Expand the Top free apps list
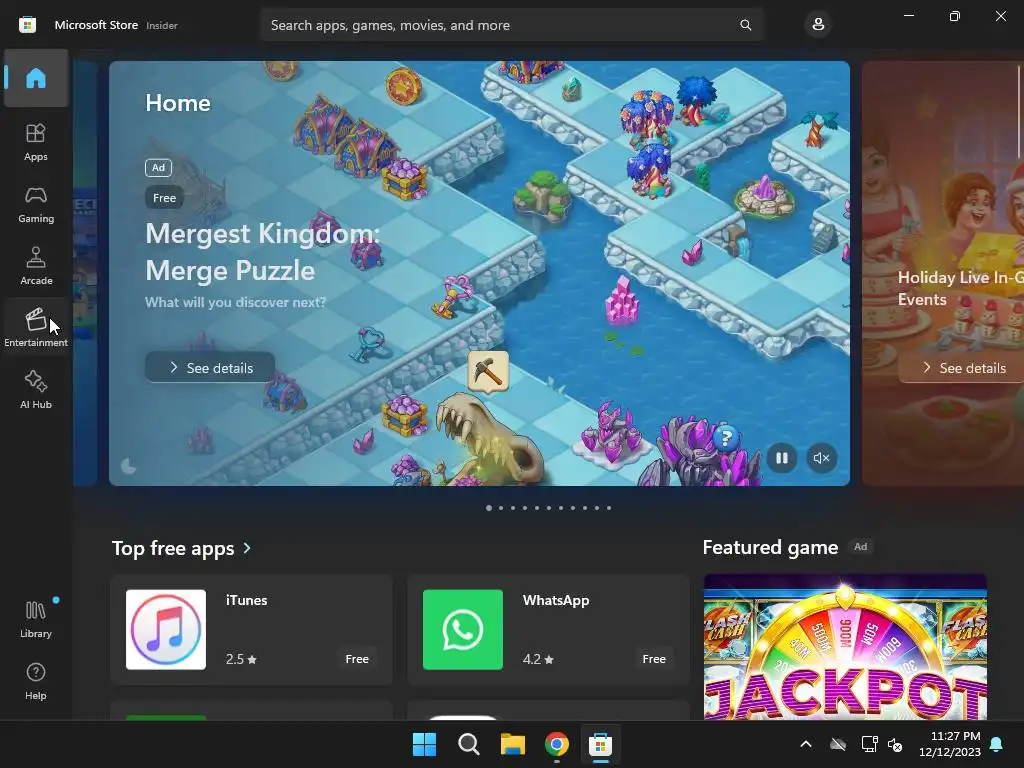Image resolution: width=1024 pixels, height=768 pixels. pos(181,548)
